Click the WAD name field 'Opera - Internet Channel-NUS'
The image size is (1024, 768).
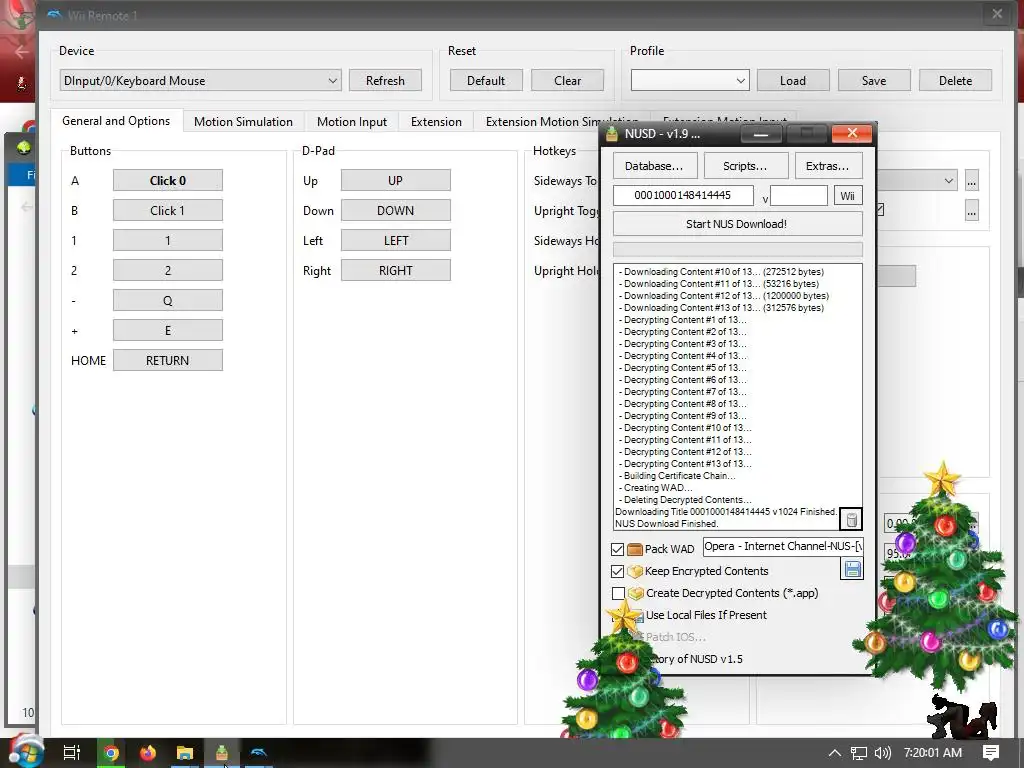783,547
